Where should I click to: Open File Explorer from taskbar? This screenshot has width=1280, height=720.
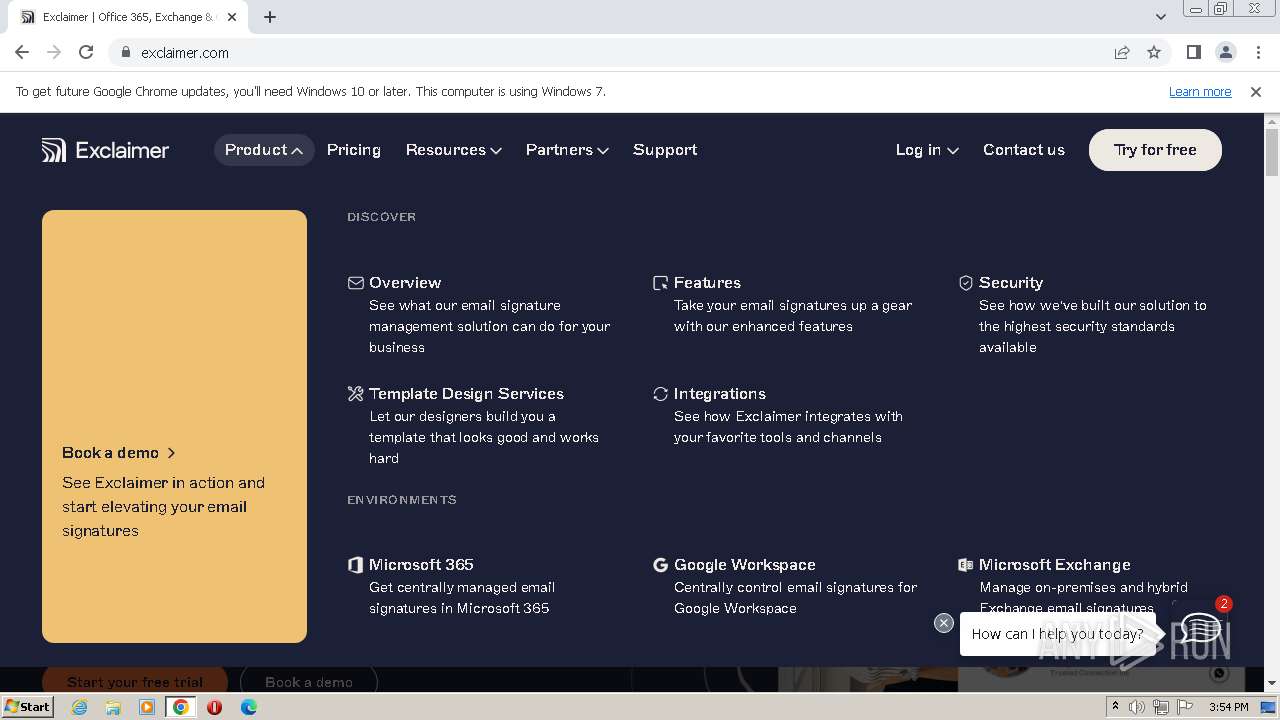tap(113, 707)
